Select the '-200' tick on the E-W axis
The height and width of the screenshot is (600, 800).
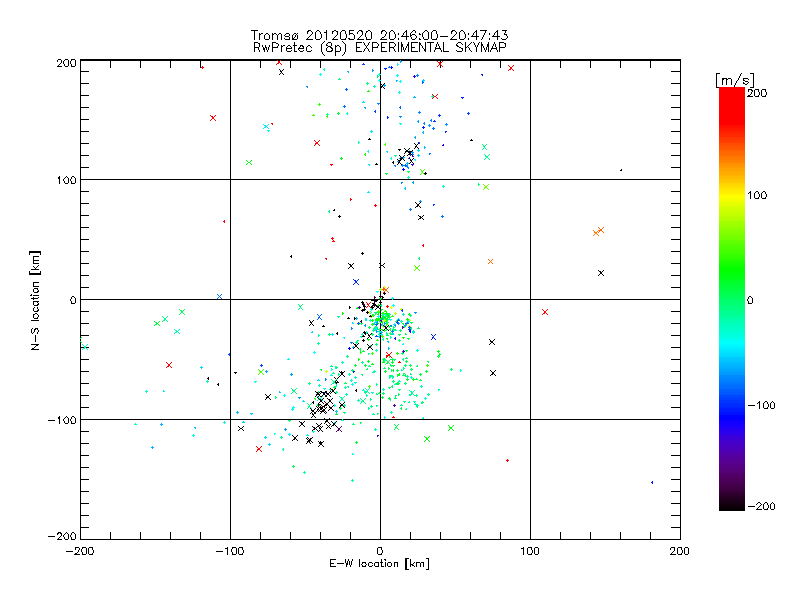tap(81, 551)
